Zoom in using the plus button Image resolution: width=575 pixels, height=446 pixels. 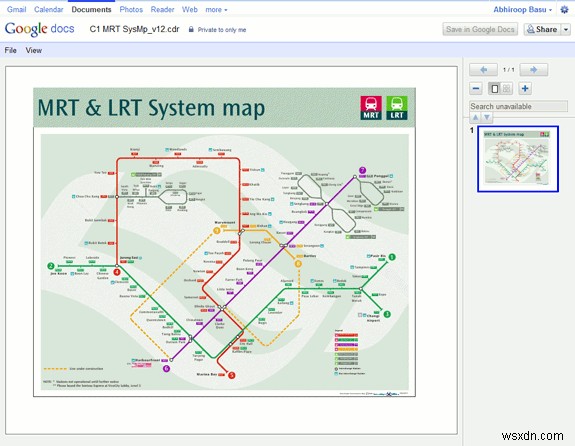coord(525,88)
